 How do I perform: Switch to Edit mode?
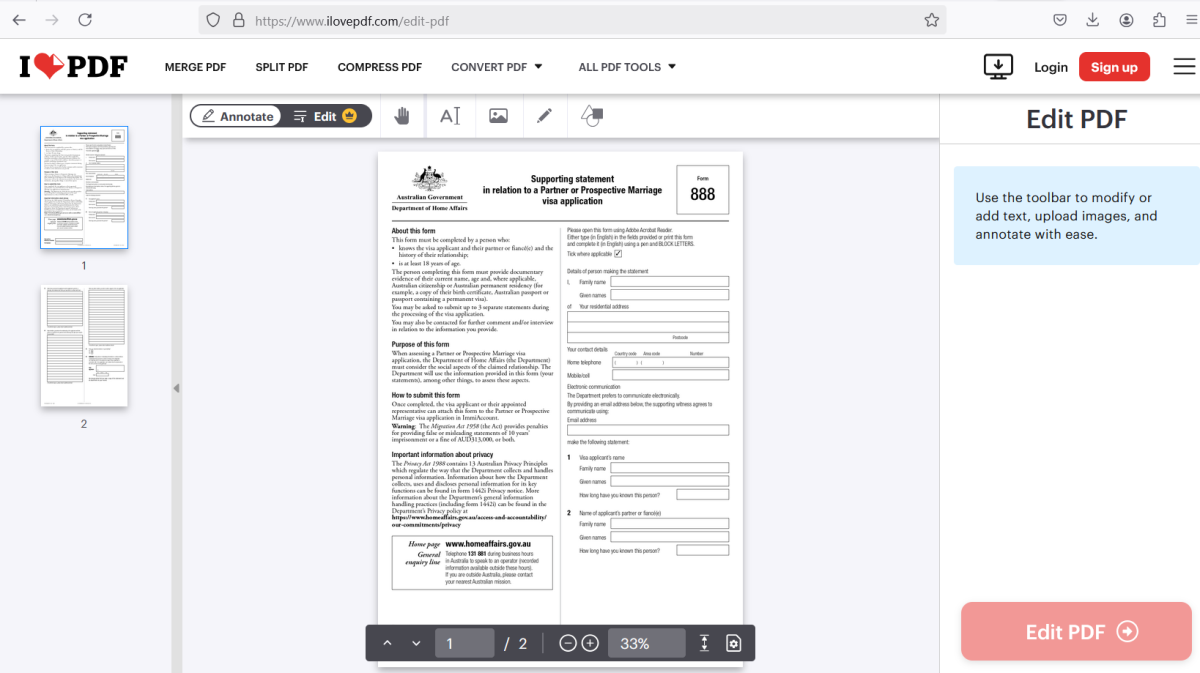click(x=325, y=115)
